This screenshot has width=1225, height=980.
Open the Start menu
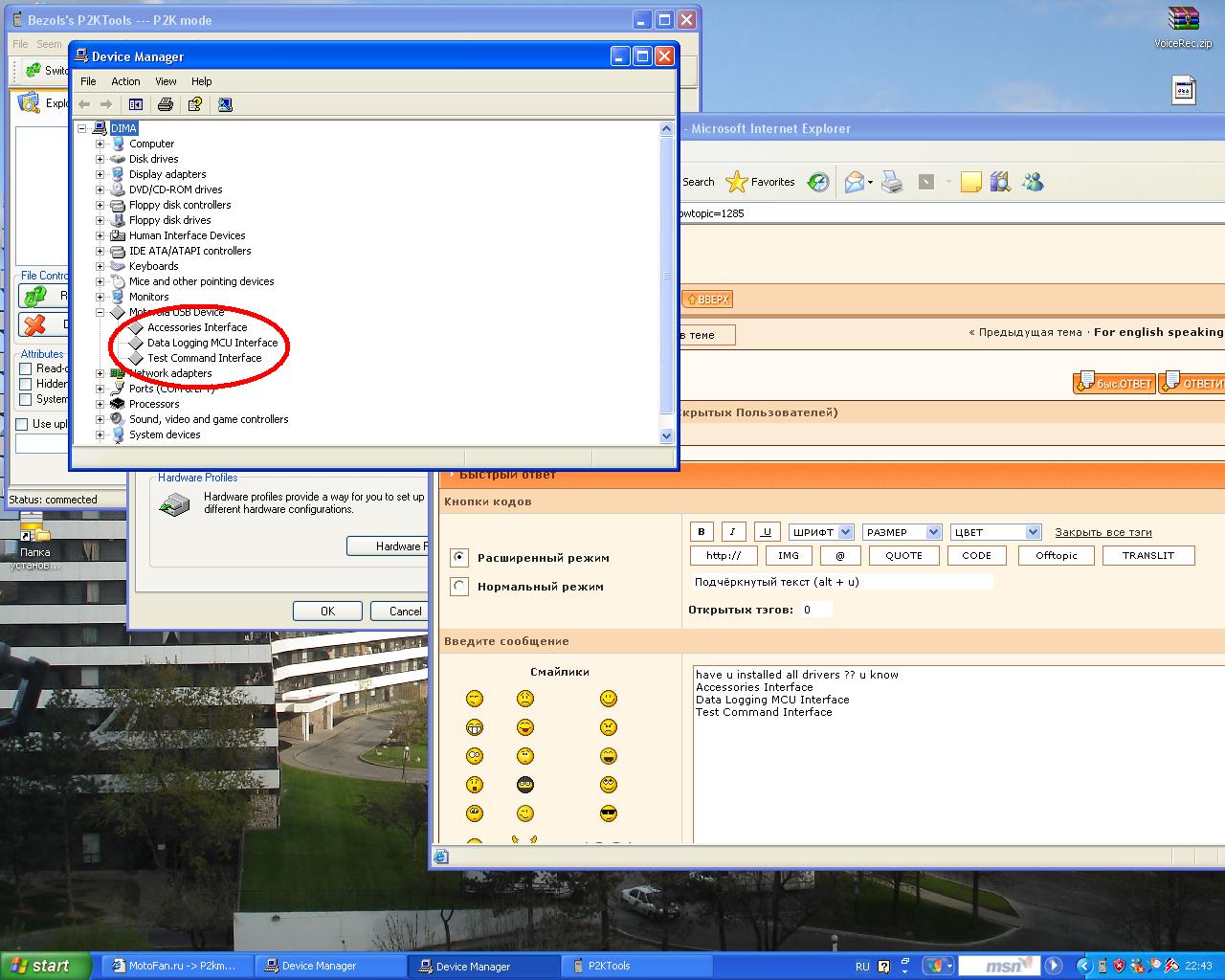(x=45, y=966)
